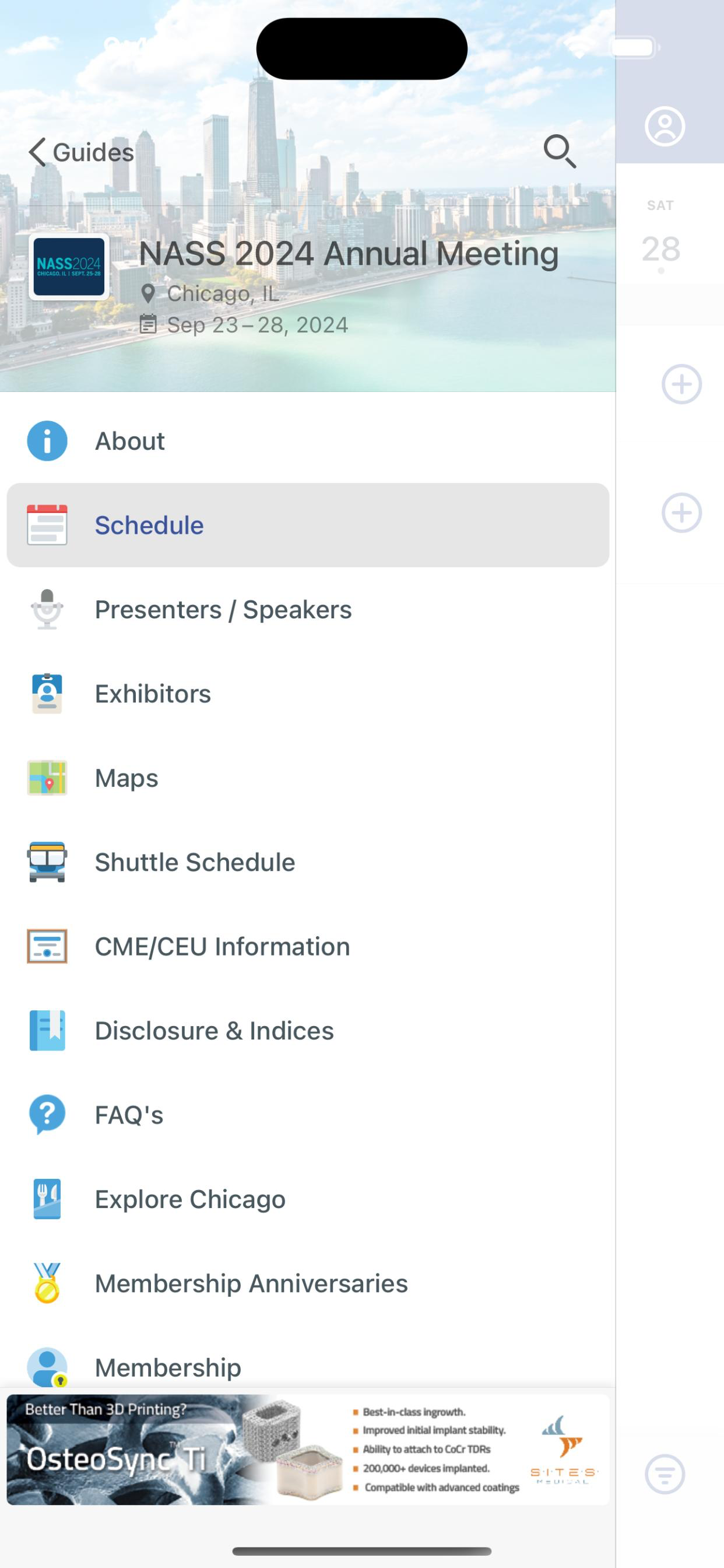Open Explore Chicago
The image size is (724, 1568).
click(x=308, y=1199)
